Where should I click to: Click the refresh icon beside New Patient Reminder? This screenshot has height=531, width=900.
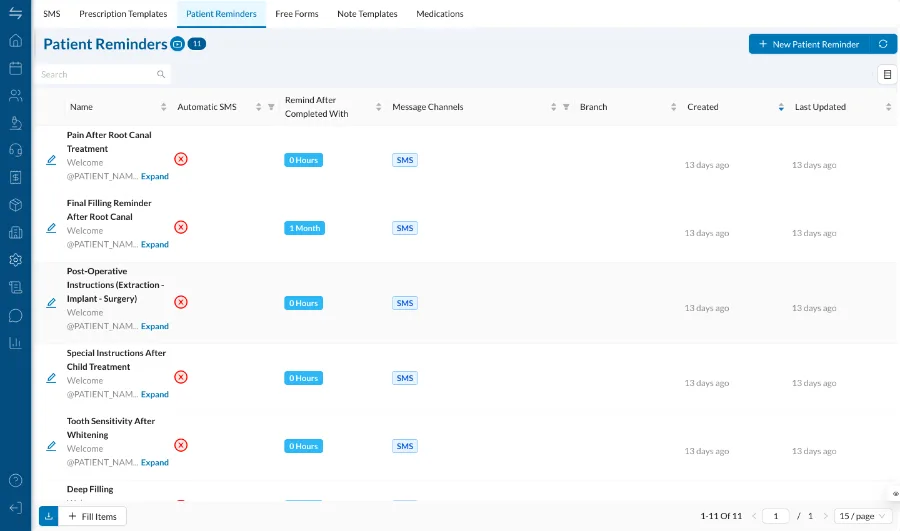(883, 44)
